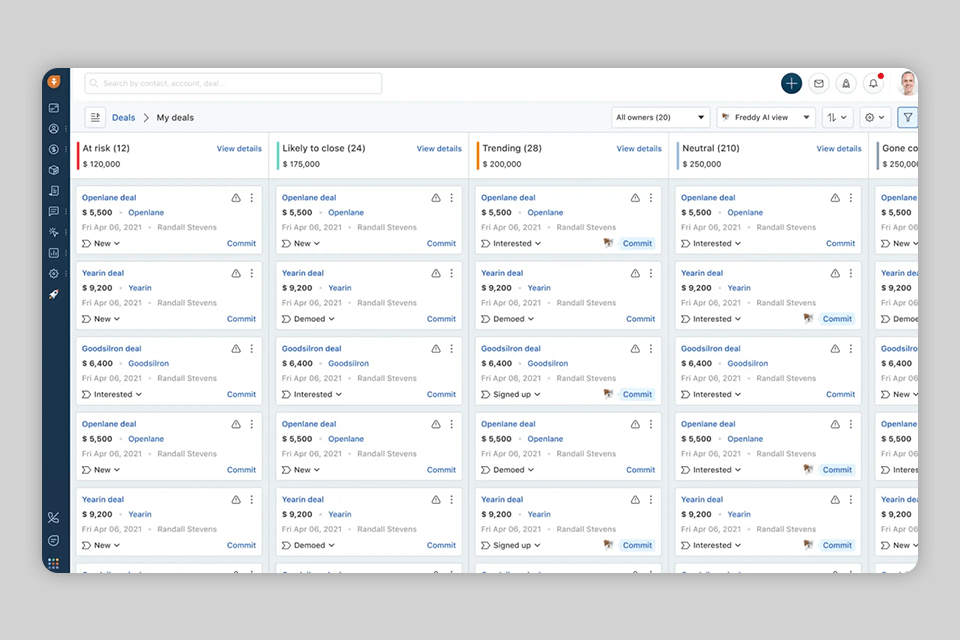Open the chat message icon at the sidebar bottom
960x640 pixels.
53,540
